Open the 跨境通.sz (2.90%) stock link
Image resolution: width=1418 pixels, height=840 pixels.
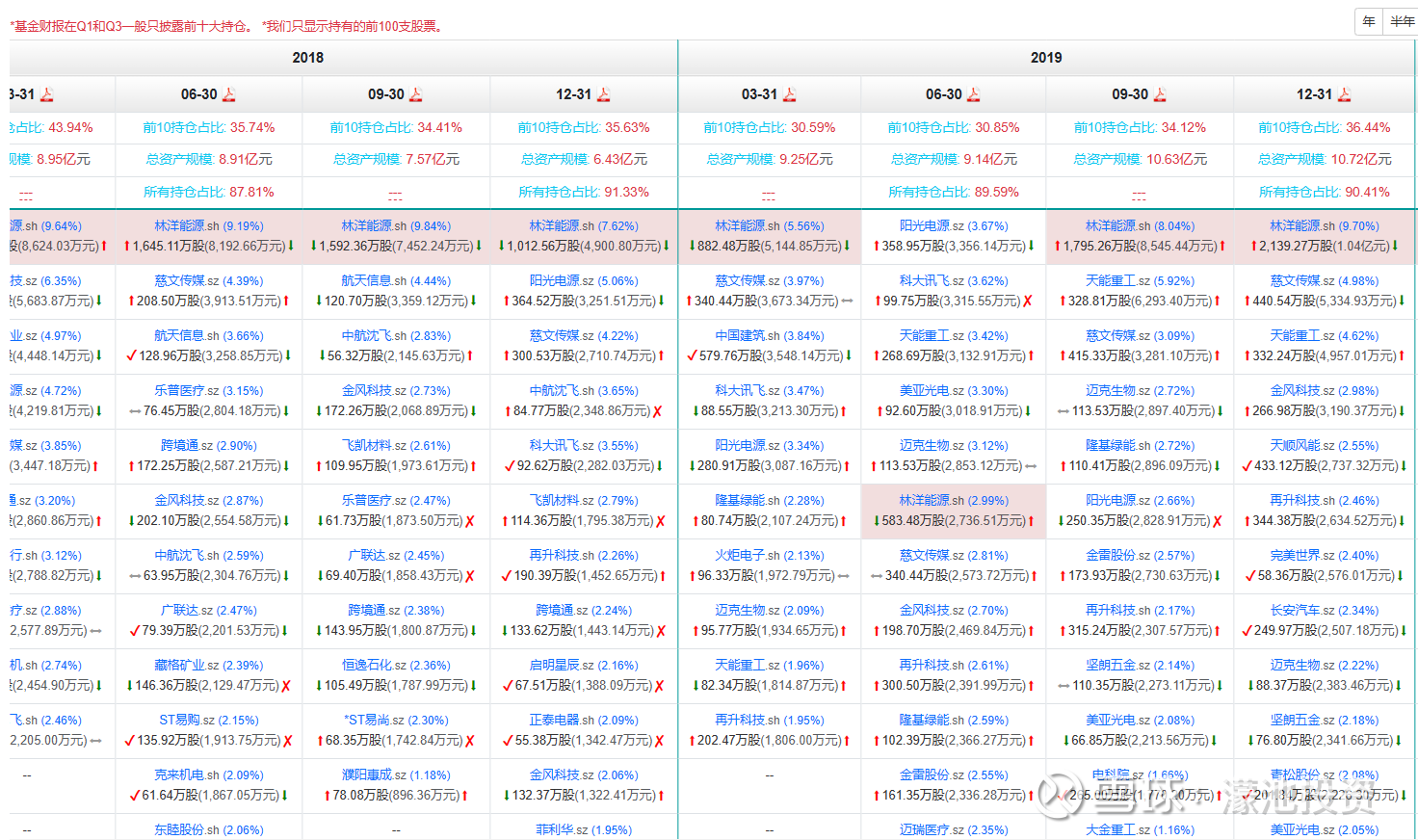pos(209,446)
